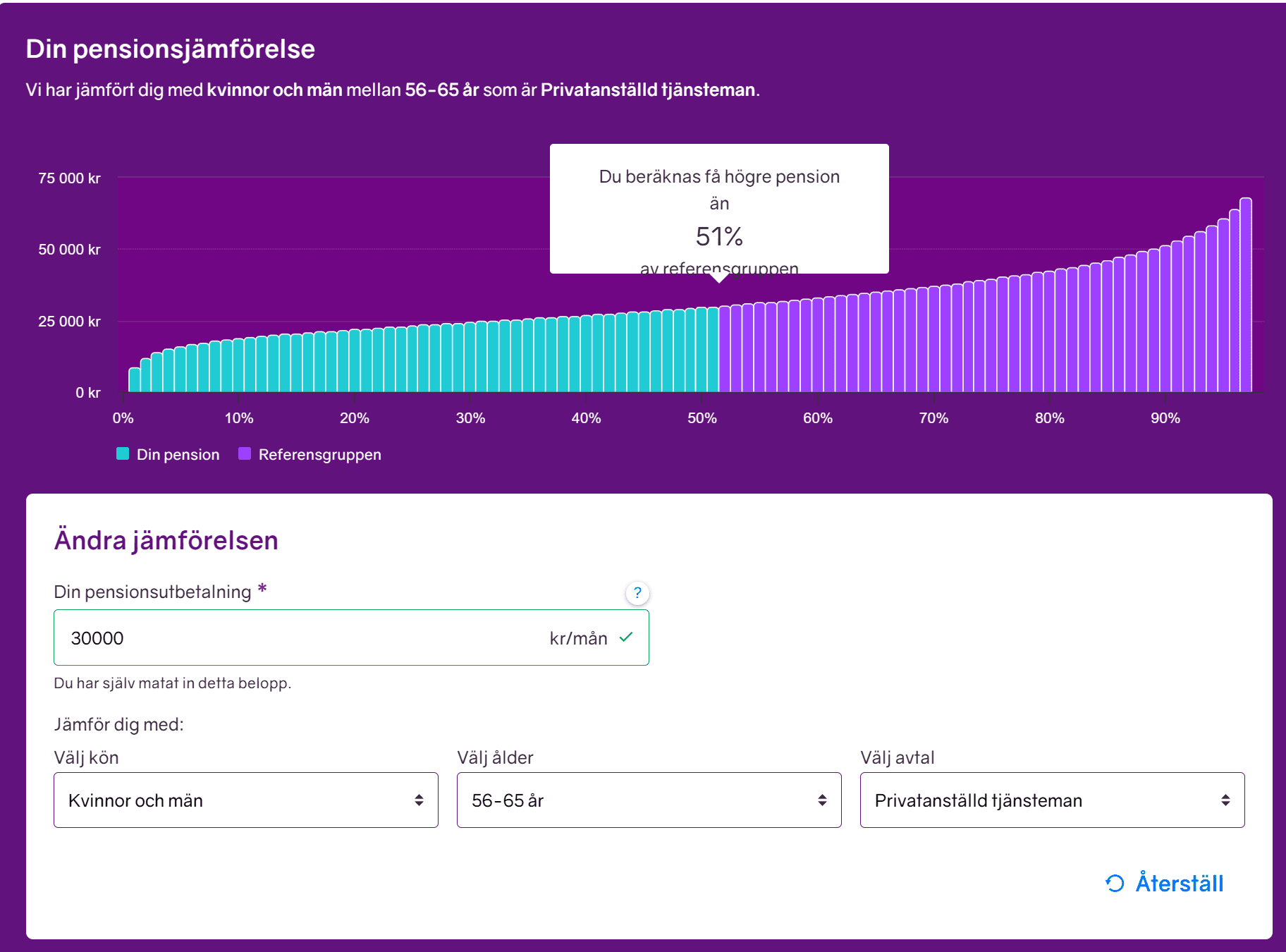This screenshot has height=952, width=1286.
Task: Click the tallest purple bar at chart's right
Action: 1246,296
